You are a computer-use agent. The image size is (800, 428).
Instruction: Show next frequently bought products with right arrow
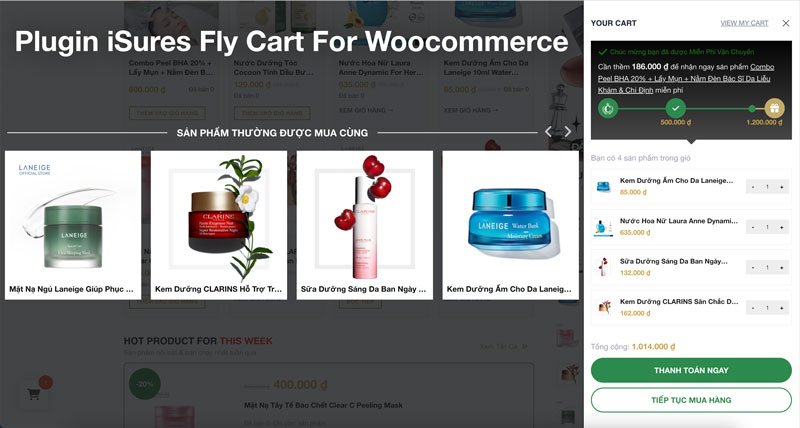point(567,132)
